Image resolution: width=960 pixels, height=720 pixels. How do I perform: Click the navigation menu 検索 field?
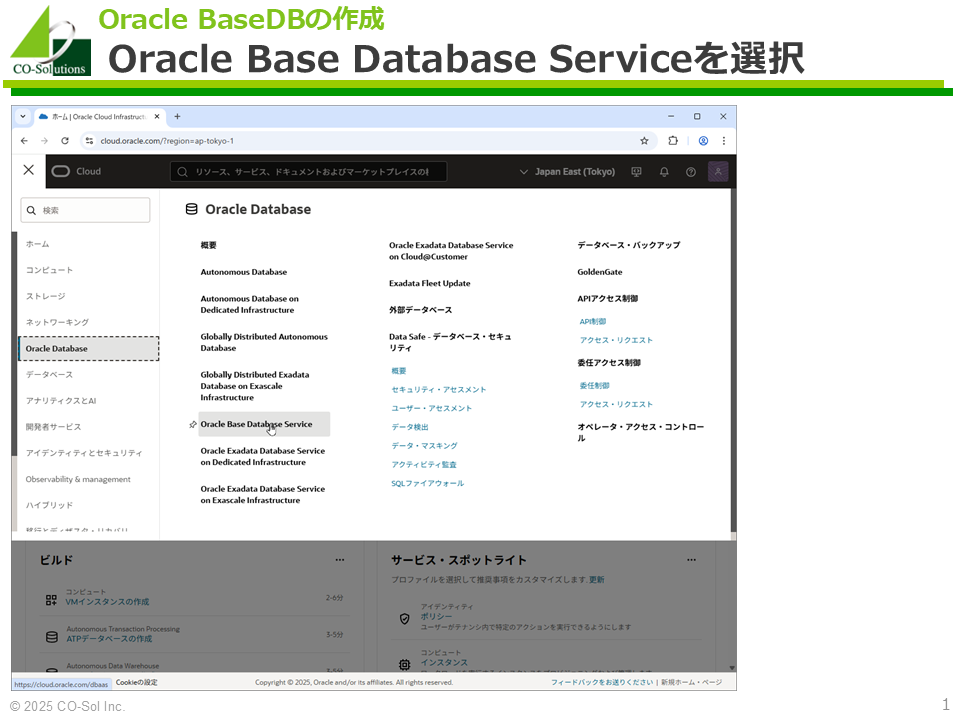pyautogui.click(x=85, y=210)
